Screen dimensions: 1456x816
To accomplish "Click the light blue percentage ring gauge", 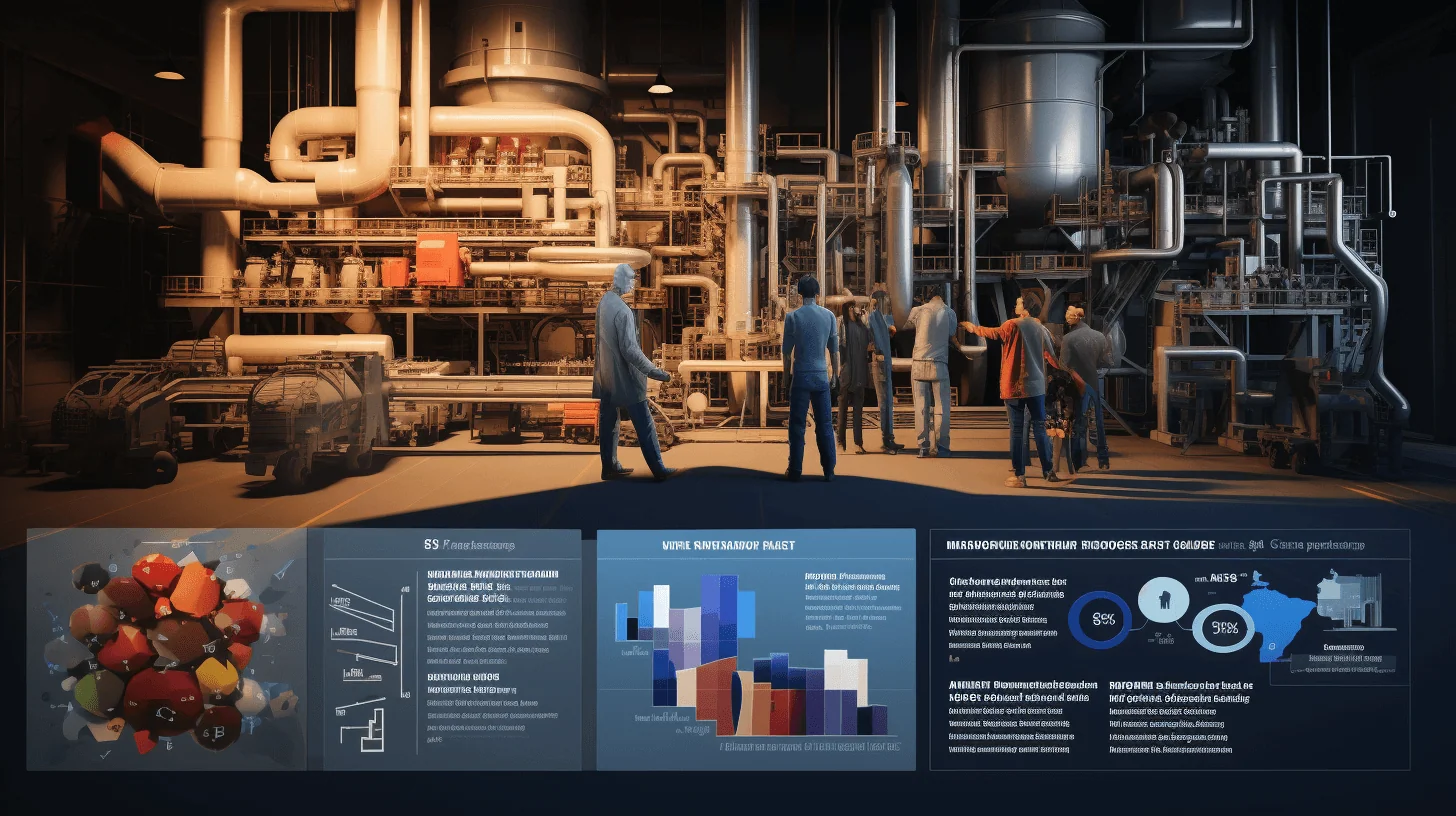I will click(1225, 628).
